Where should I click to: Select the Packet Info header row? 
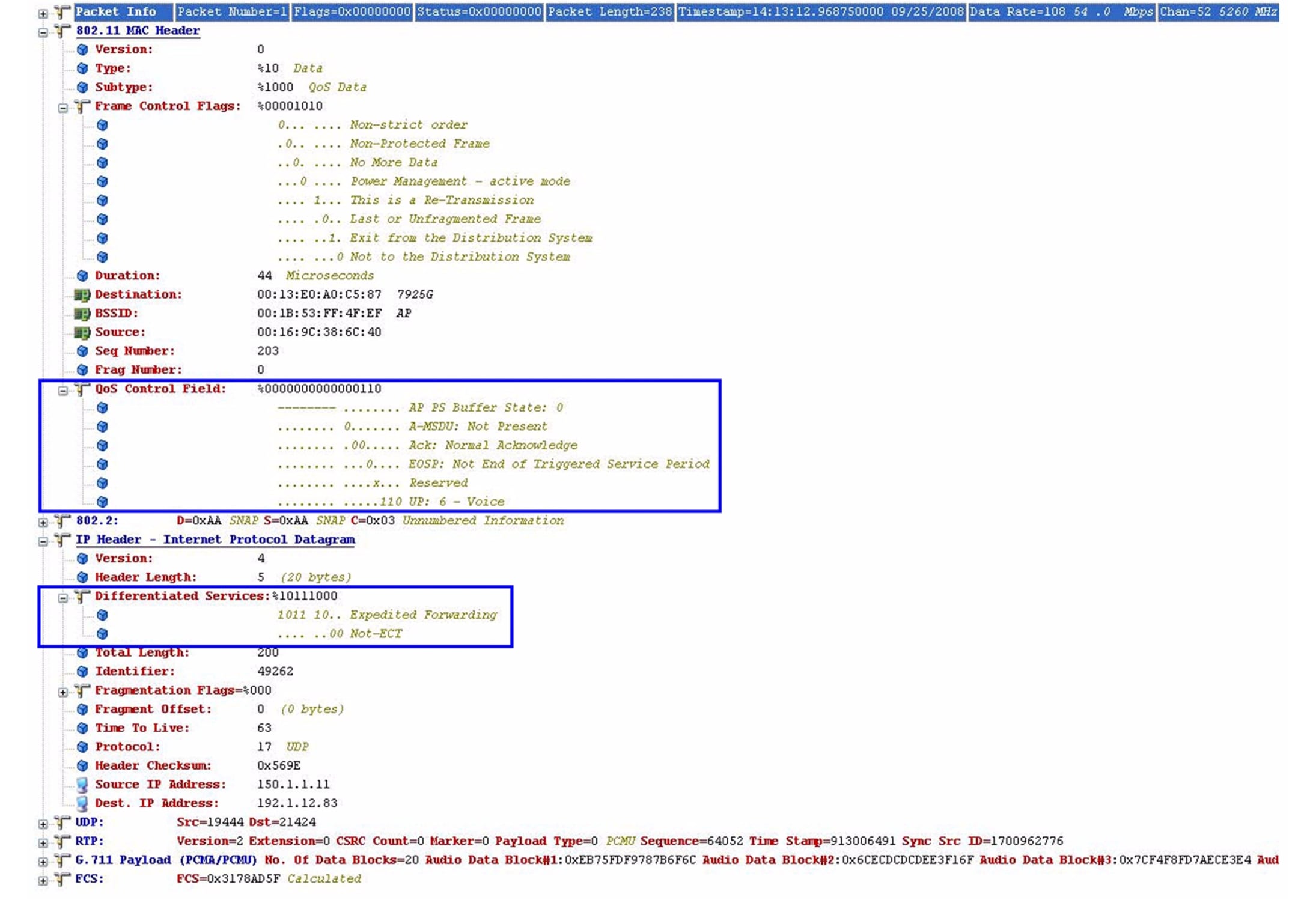115,12
